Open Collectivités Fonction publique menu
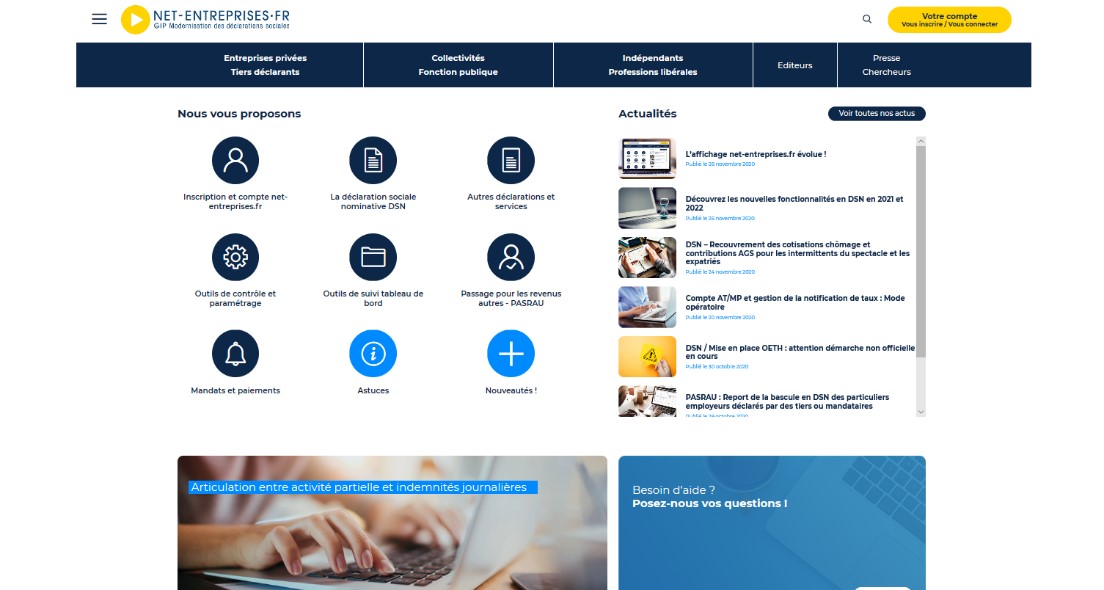This screenshot has width=1104, height=590. (x=458, y=65)
